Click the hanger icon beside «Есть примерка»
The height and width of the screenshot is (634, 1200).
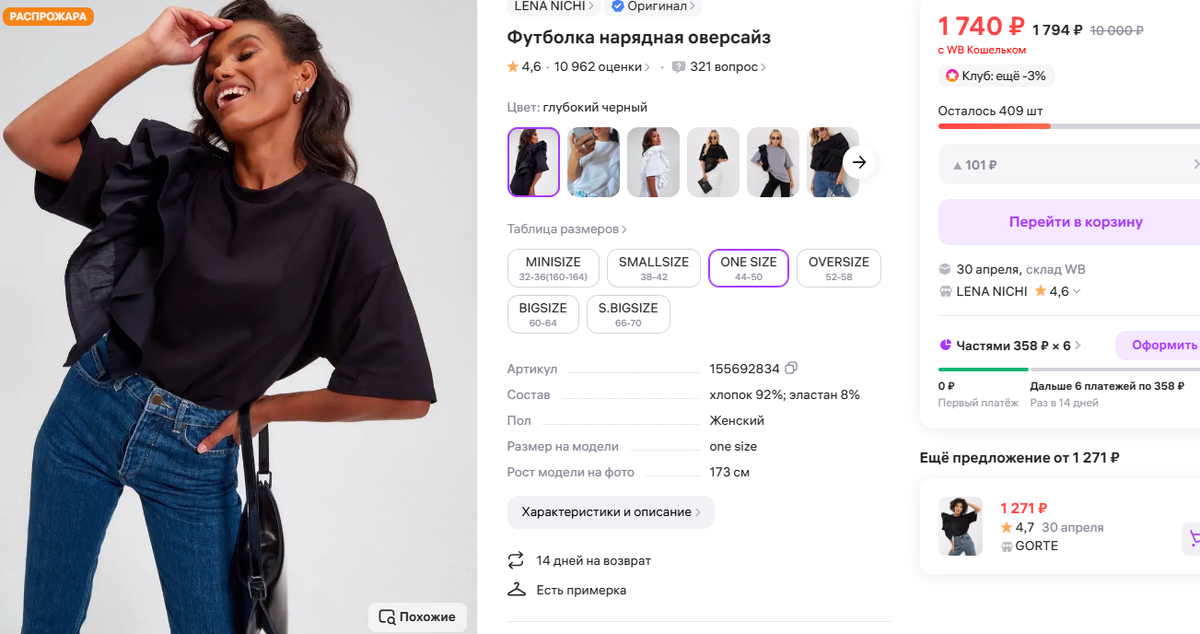pos(514,590)
